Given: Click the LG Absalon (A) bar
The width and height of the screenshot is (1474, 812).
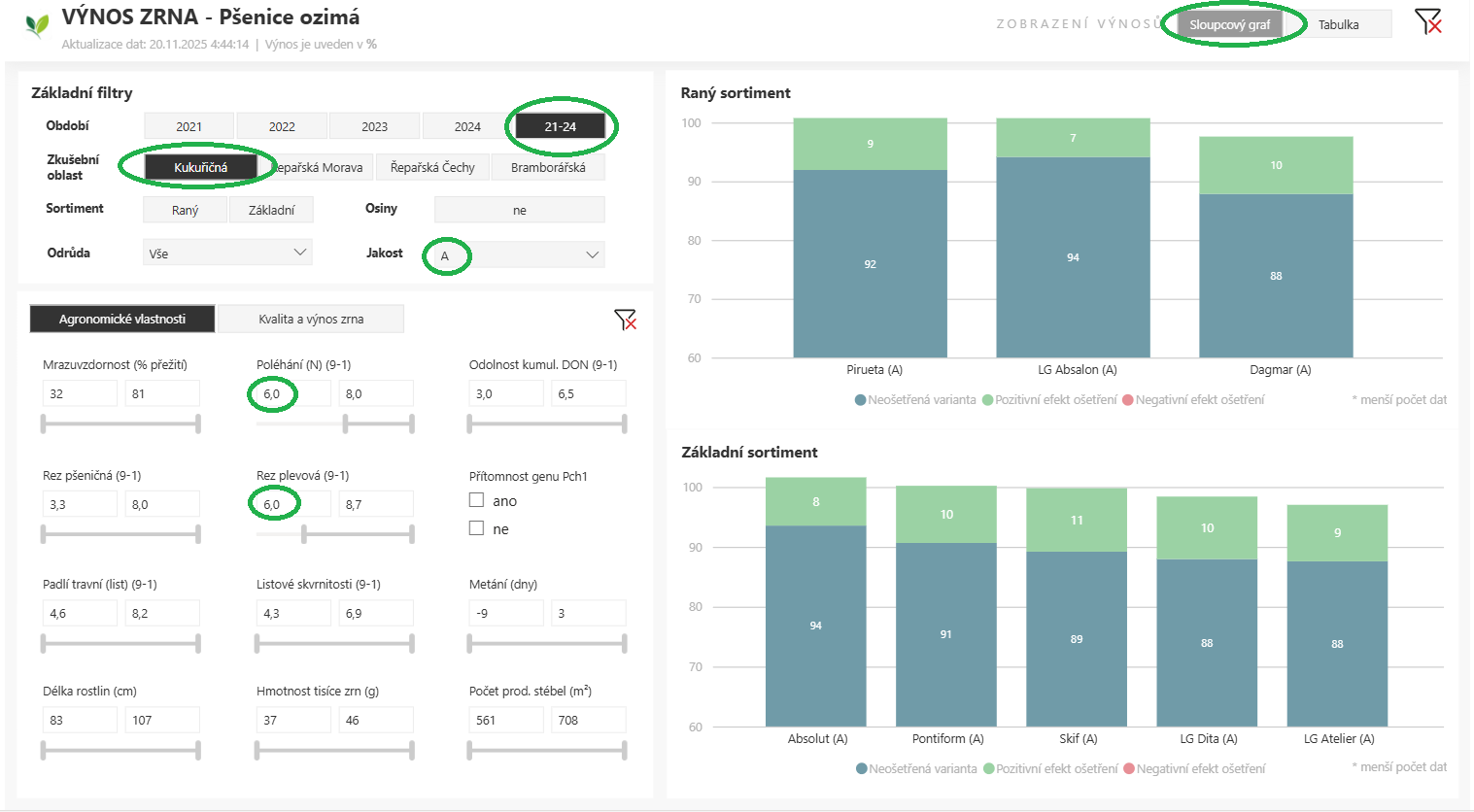Looking at the screenshot, I should tap(1073, 238).
